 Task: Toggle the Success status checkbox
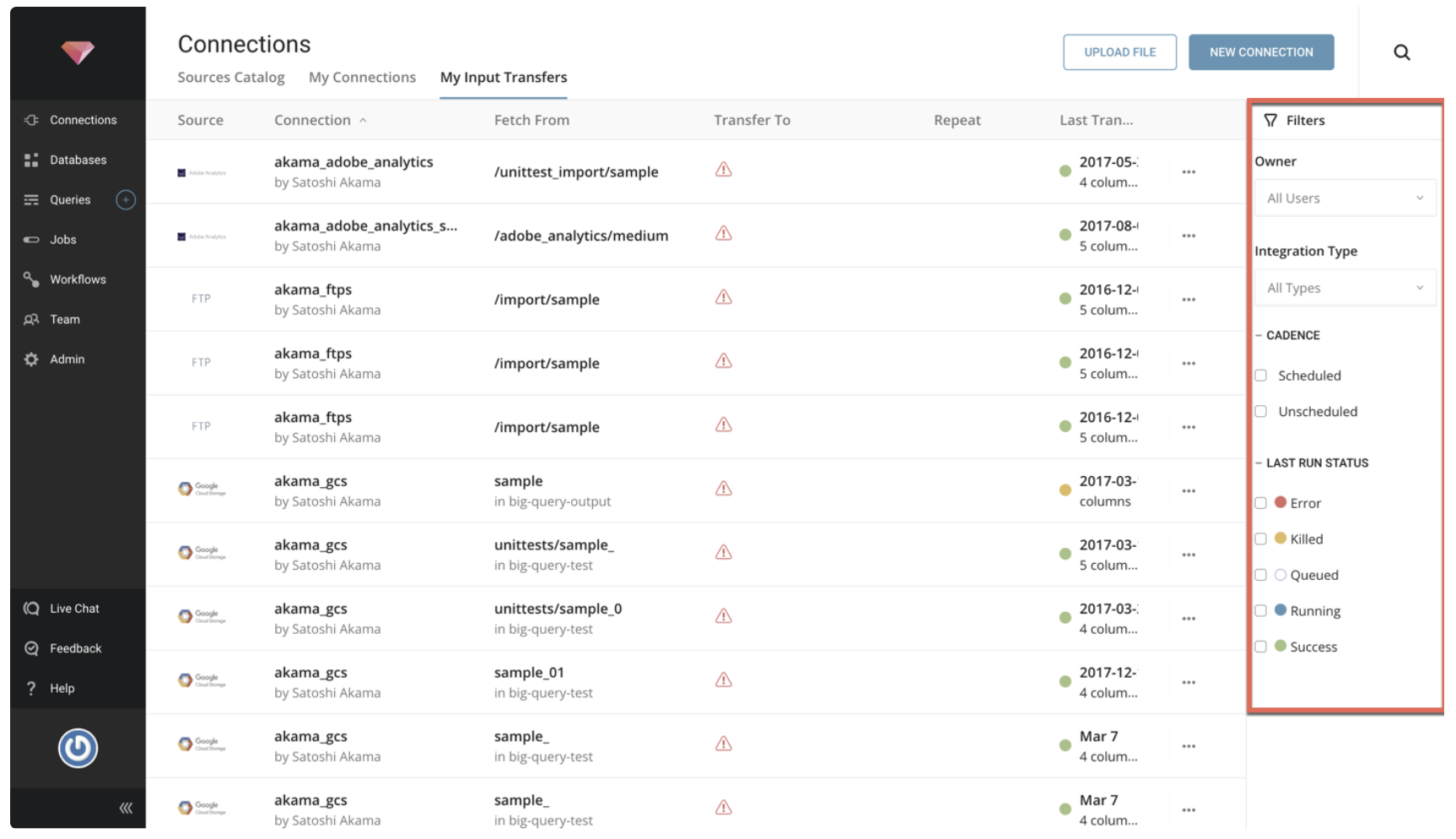pyautogui.click(x=1261, y=647)
